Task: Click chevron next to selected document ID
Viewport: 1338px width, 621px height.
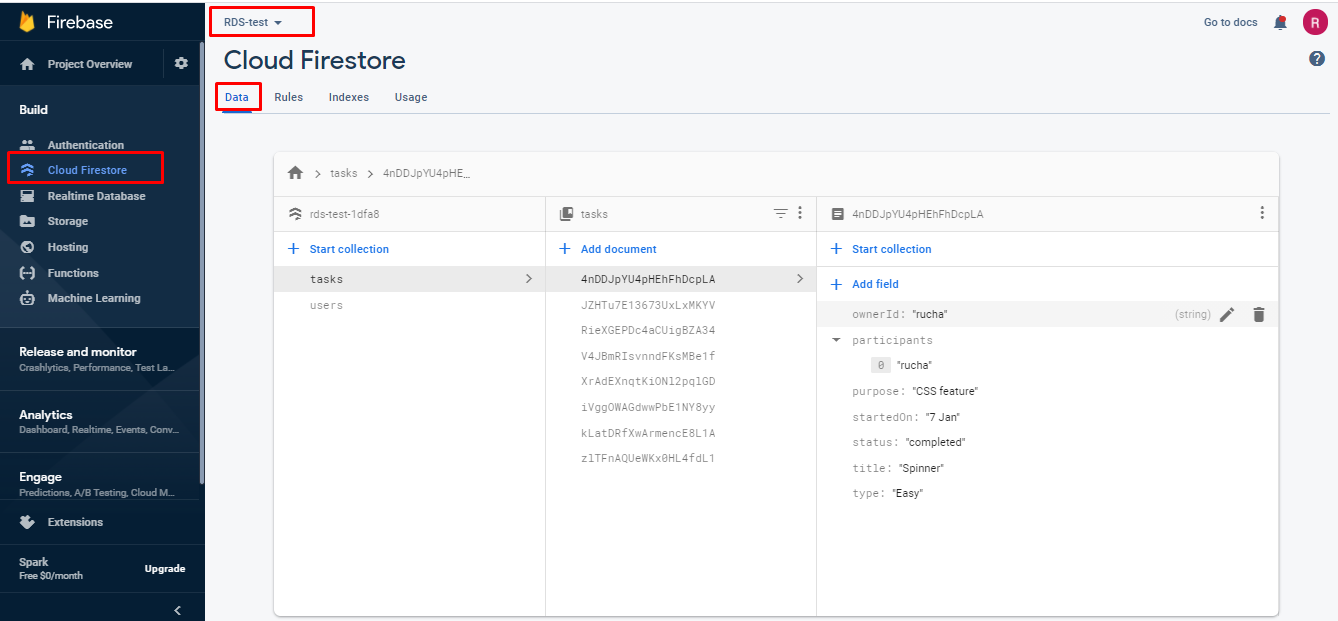Action: [800, 279]
